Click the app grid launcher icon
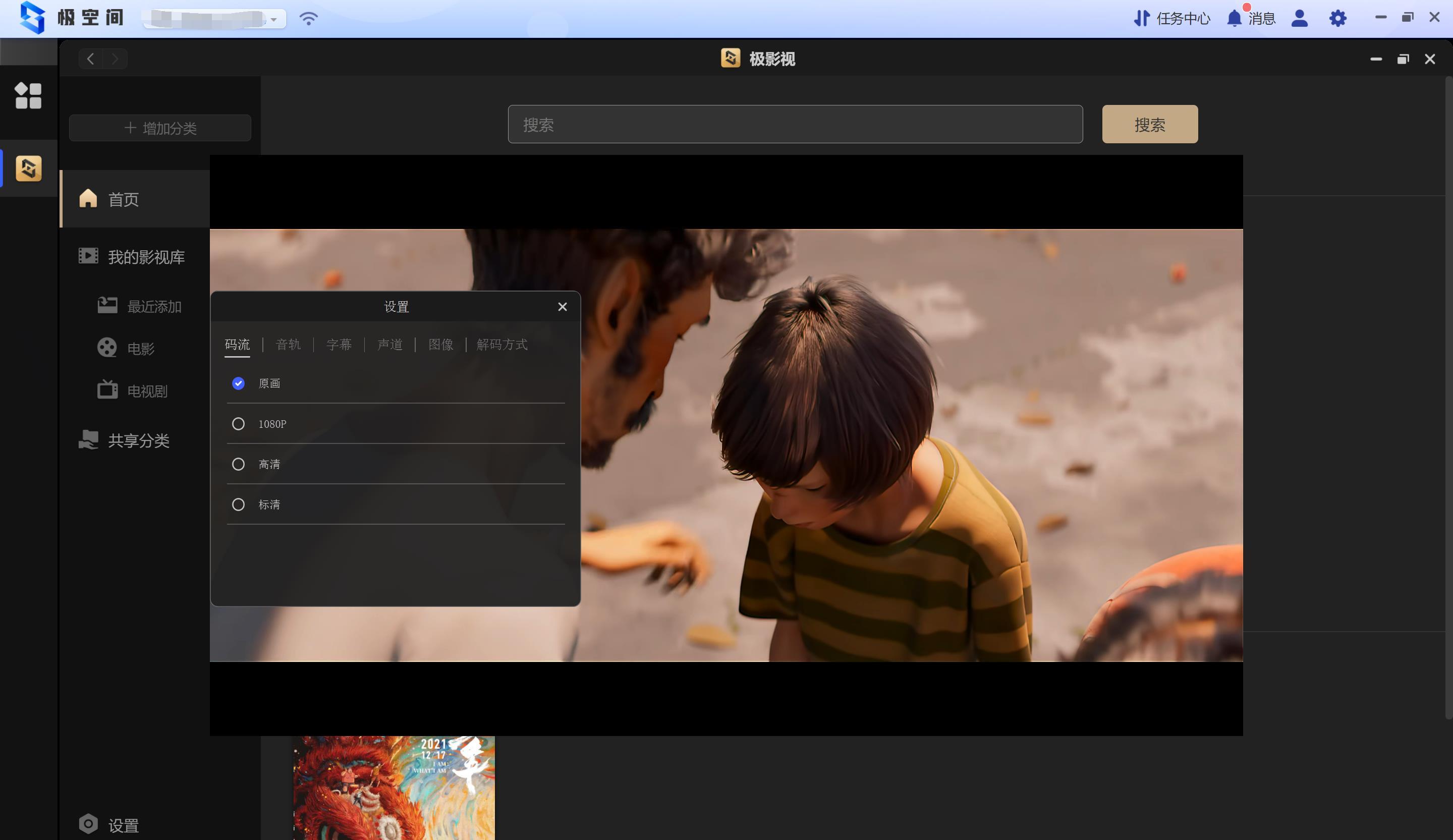Viewport: 1453px width, 840px height. 28,96
